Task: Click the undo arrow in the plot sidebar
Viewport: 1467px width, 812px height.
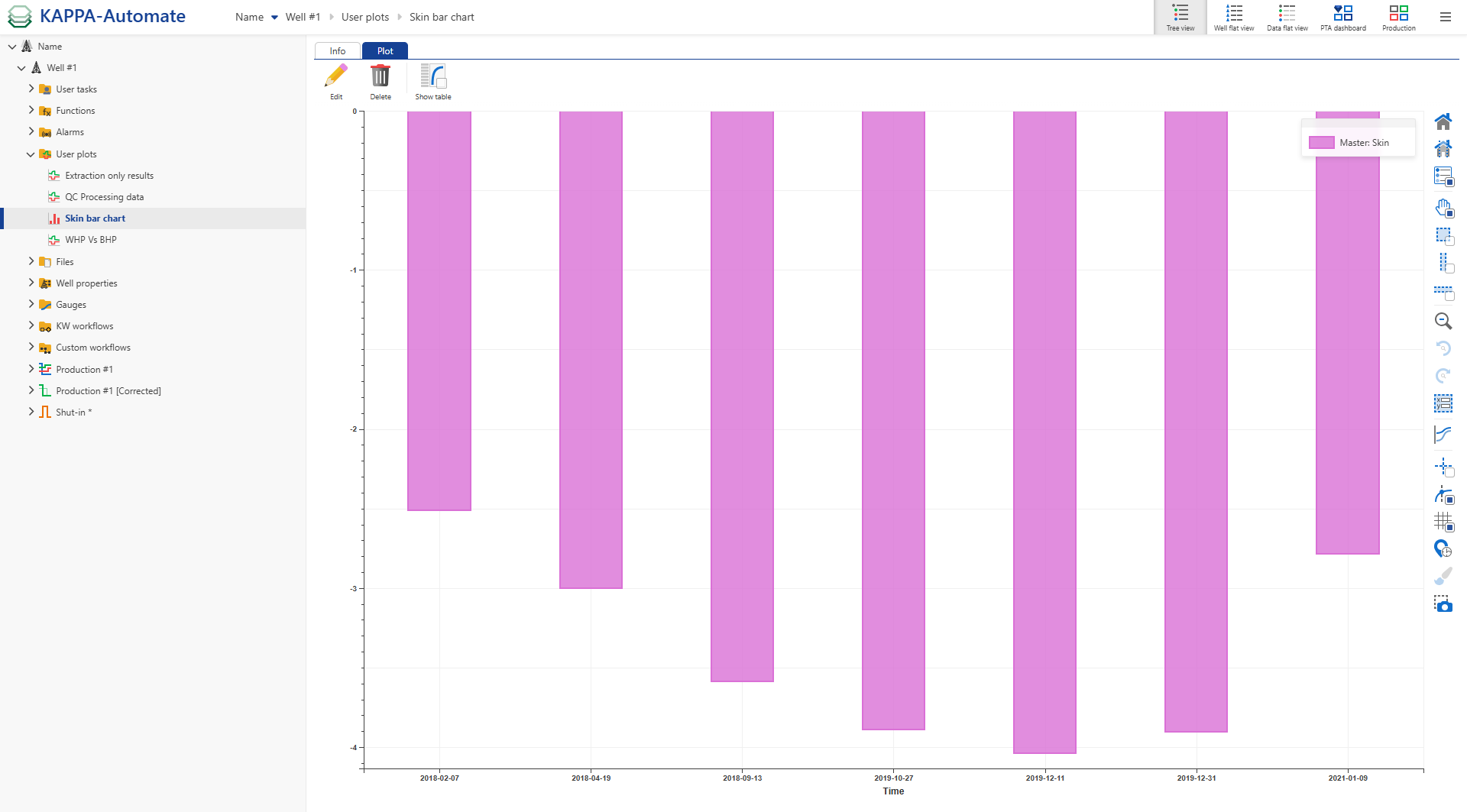Action: [1443, 348]
